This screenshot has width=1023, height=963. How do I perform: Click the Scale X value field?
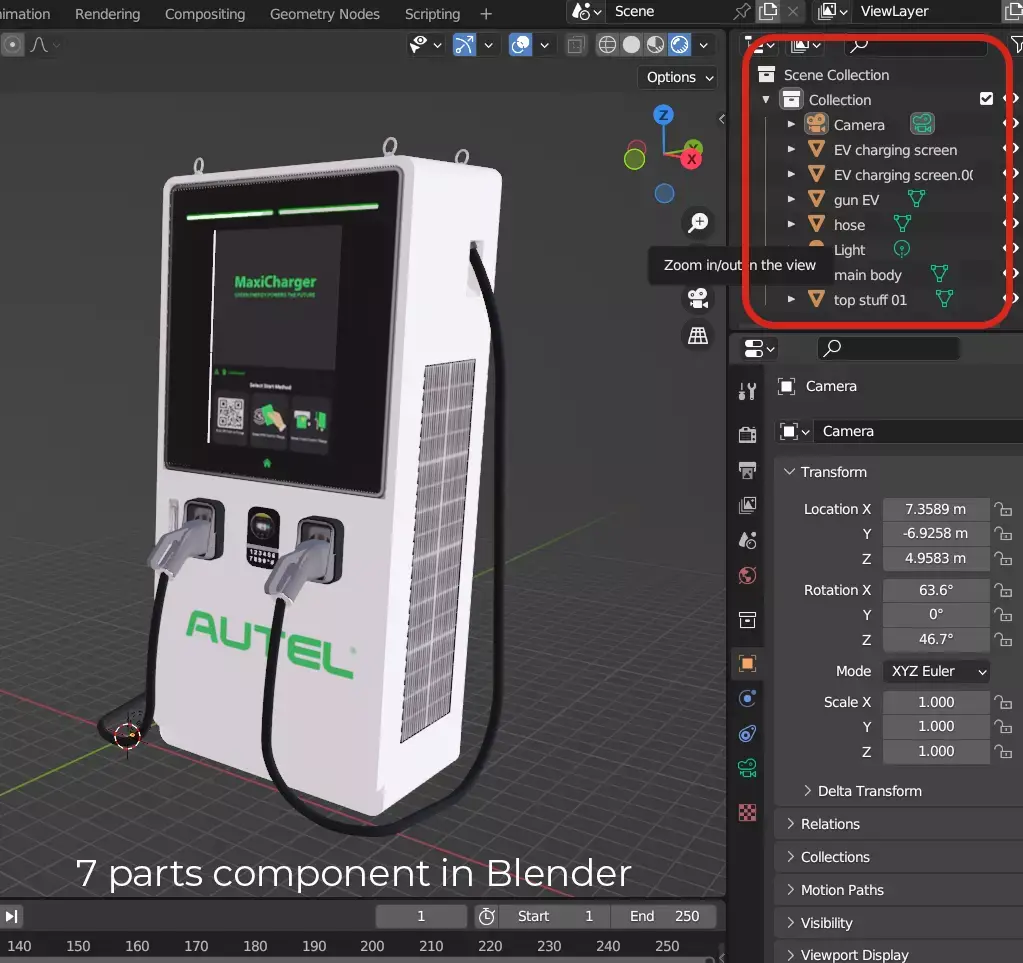(x=936, y=702)
